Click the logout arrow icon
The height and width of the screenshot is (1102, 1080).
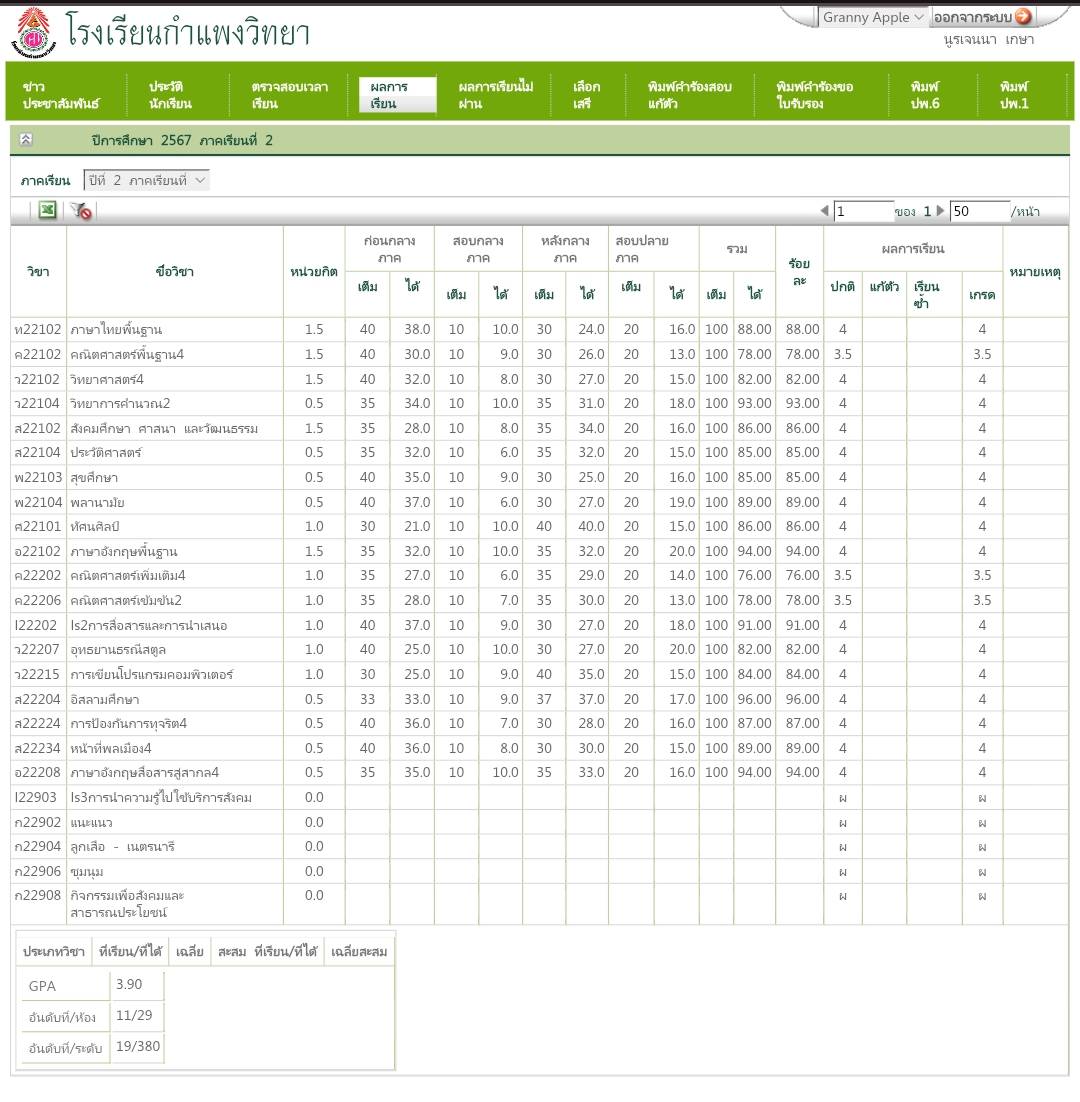1023,16
